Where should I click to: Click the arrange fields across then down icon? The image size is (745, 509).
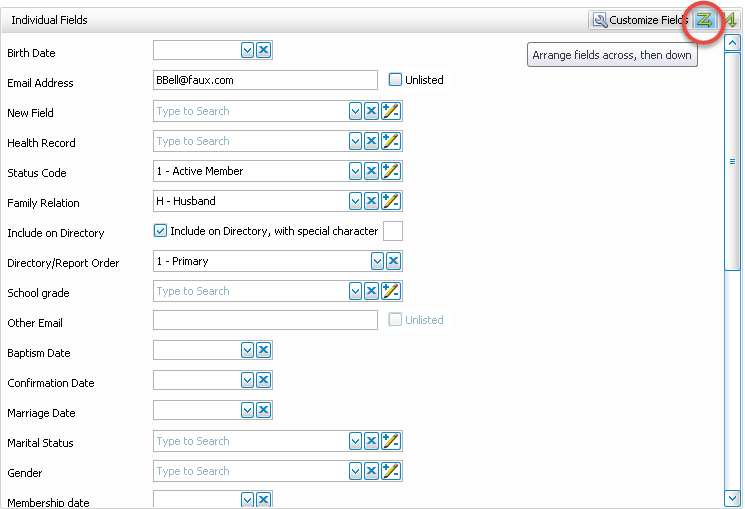point(704,20)
